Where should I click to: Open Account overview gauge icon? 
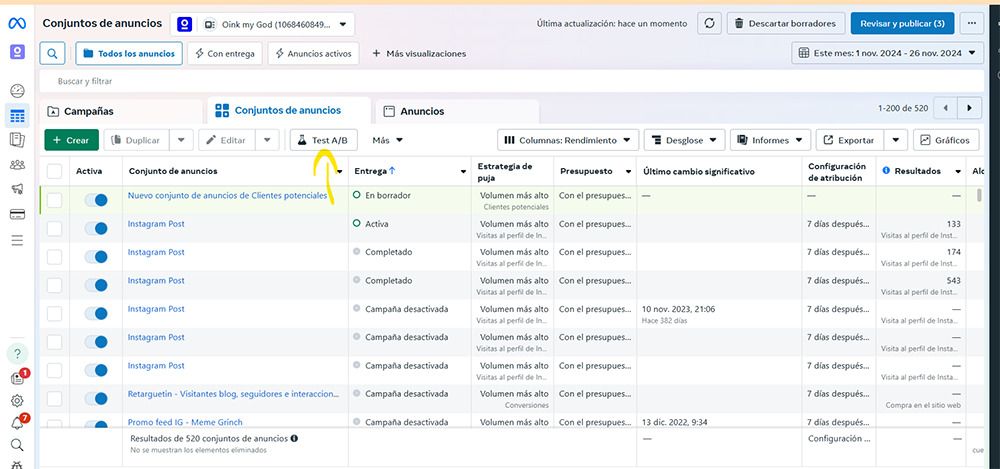pyautogui.click(x=17, y=91)
